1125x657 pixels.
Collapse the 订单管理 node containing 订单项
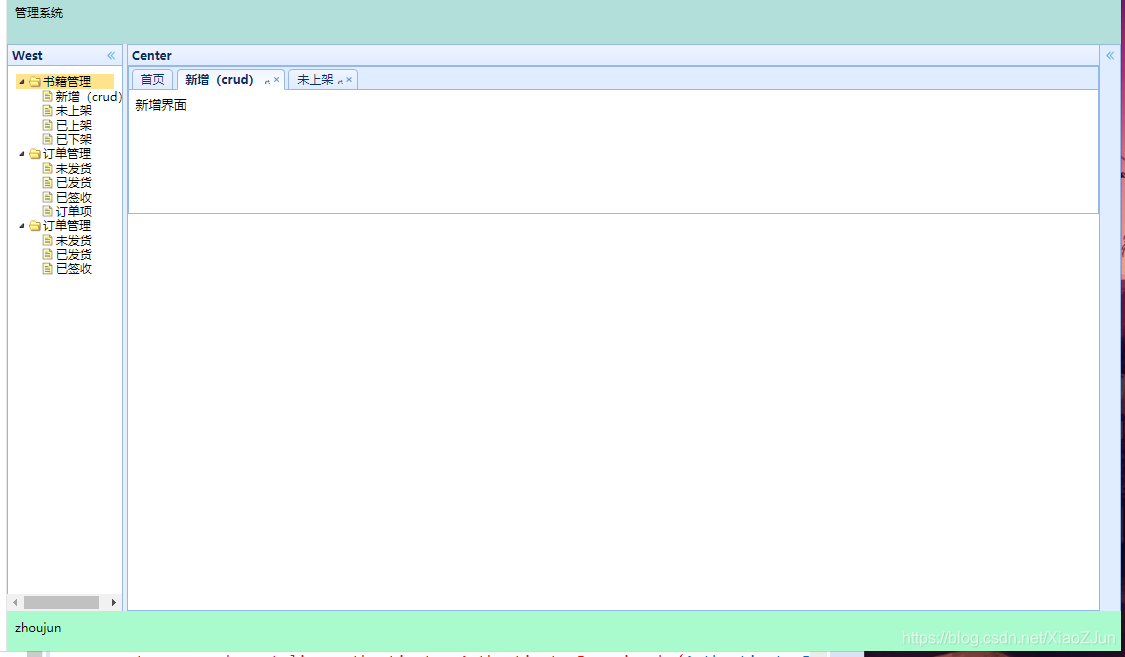click(x=22, y=153)
